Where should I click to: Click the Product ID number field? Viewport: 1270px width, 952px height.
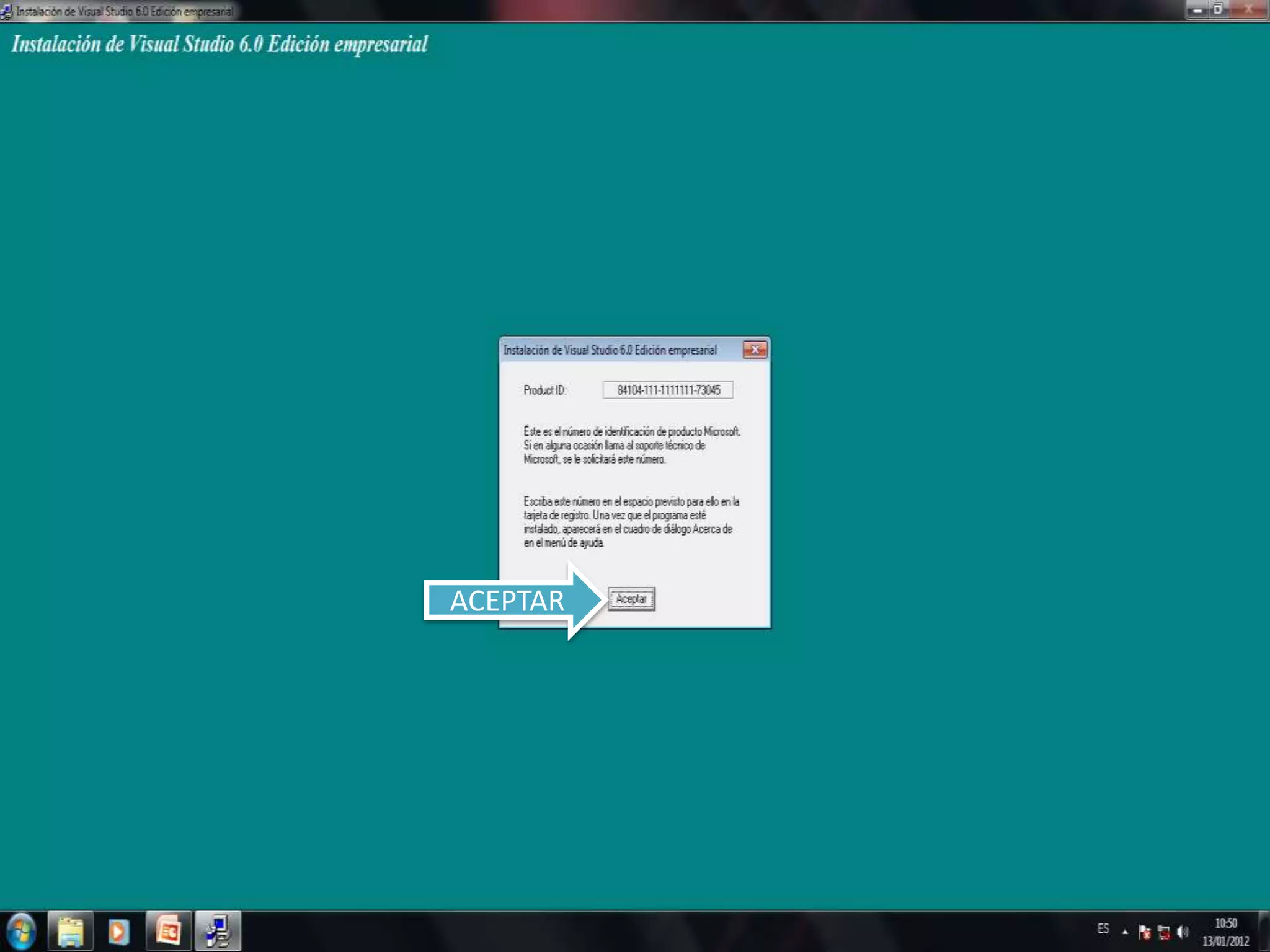pos(667,390)
